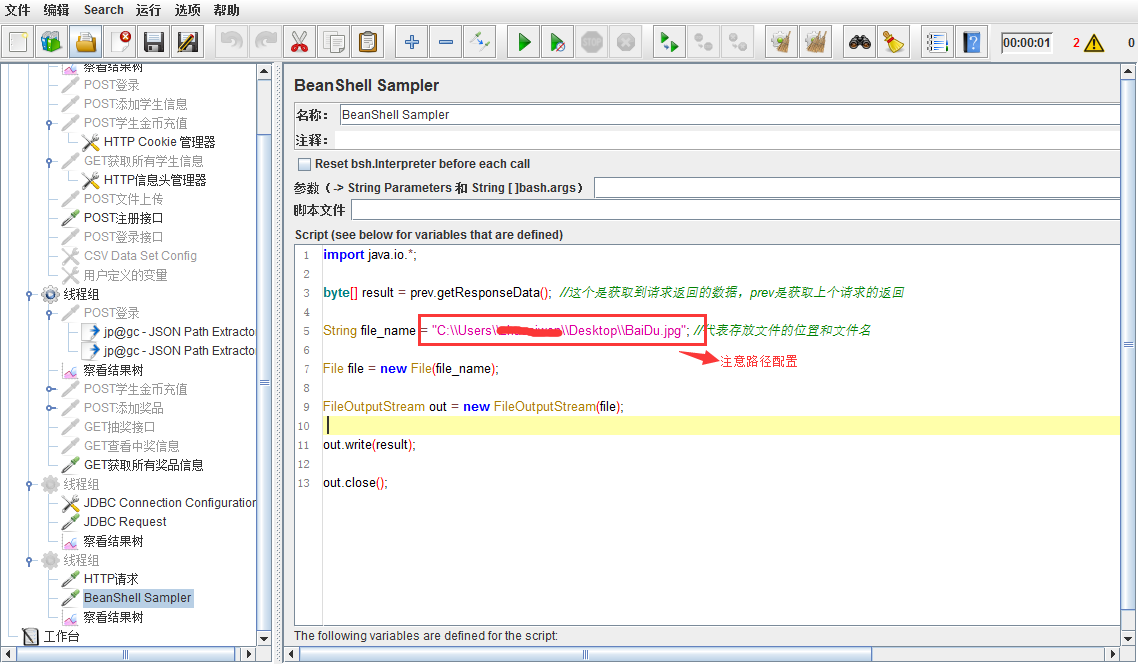The image size is (1138, 664).
Task: Click the Save test plan floppy icon
Action: pos(153,42)
